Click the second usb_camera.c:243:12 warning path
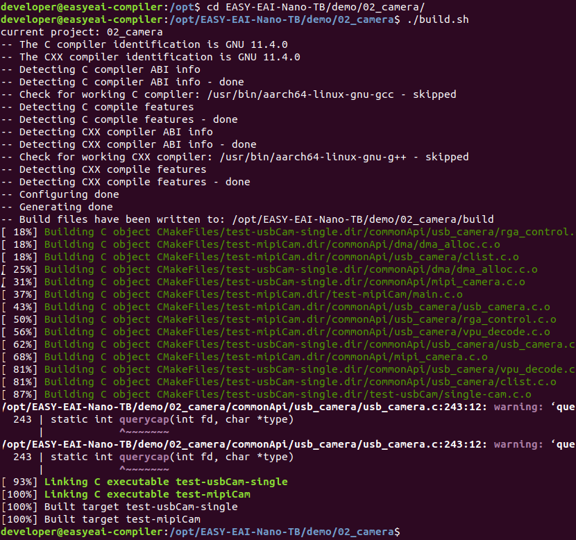 pyautogui.click(x=244, y=444)
